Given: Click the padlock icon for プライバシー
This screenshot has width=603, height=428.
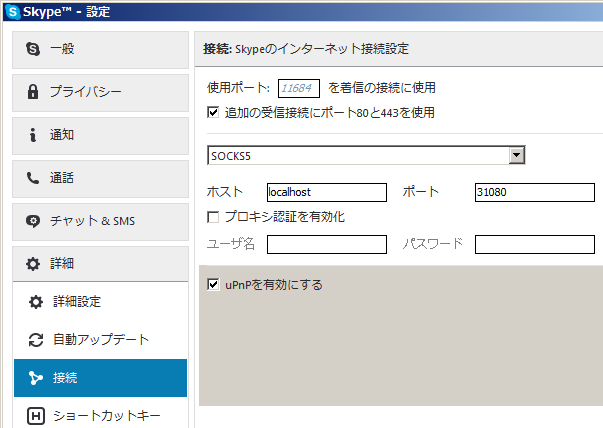Looking at the screenshot, I should 33,92.
